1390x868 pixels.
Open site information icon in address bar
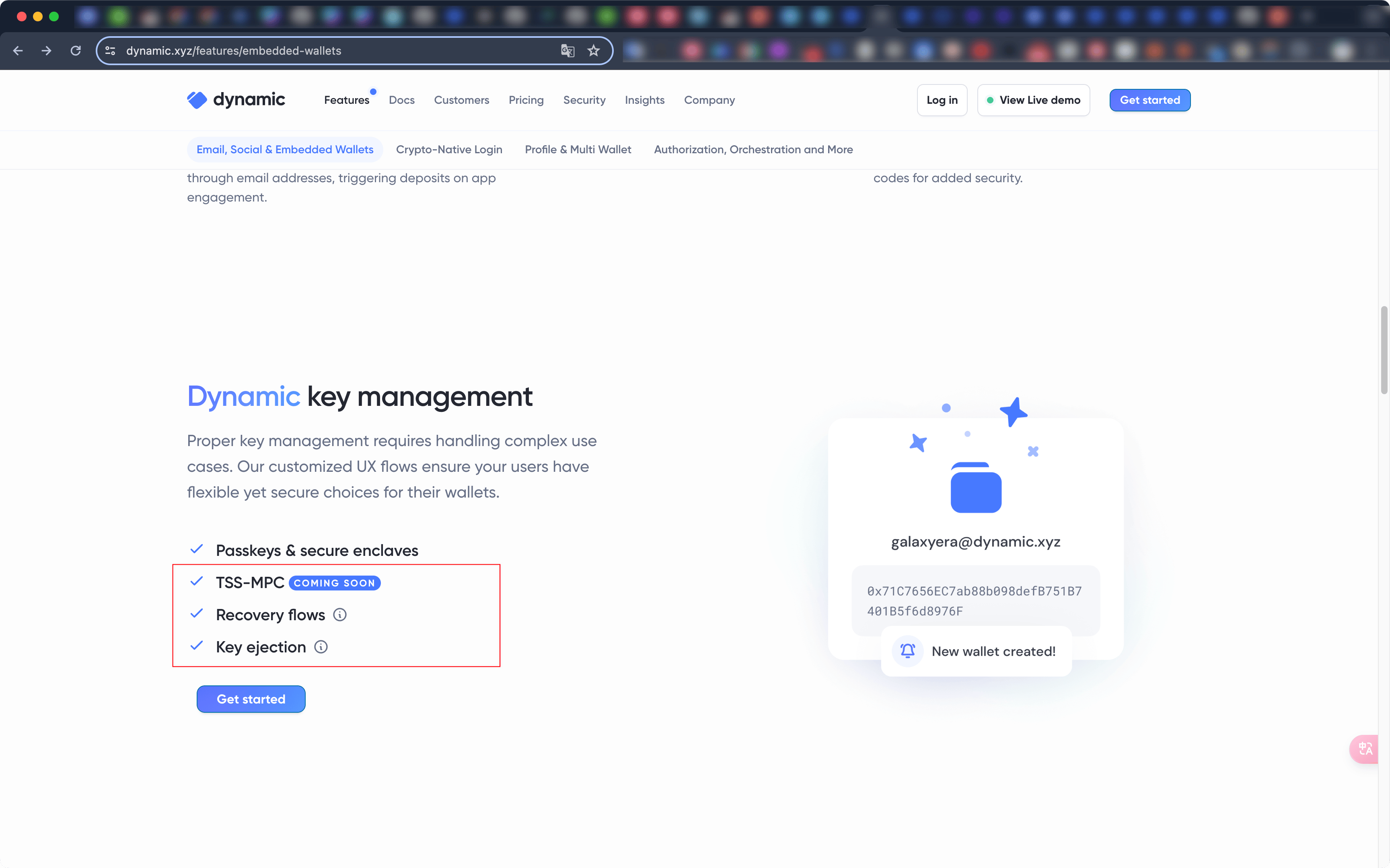click(111, 51)
